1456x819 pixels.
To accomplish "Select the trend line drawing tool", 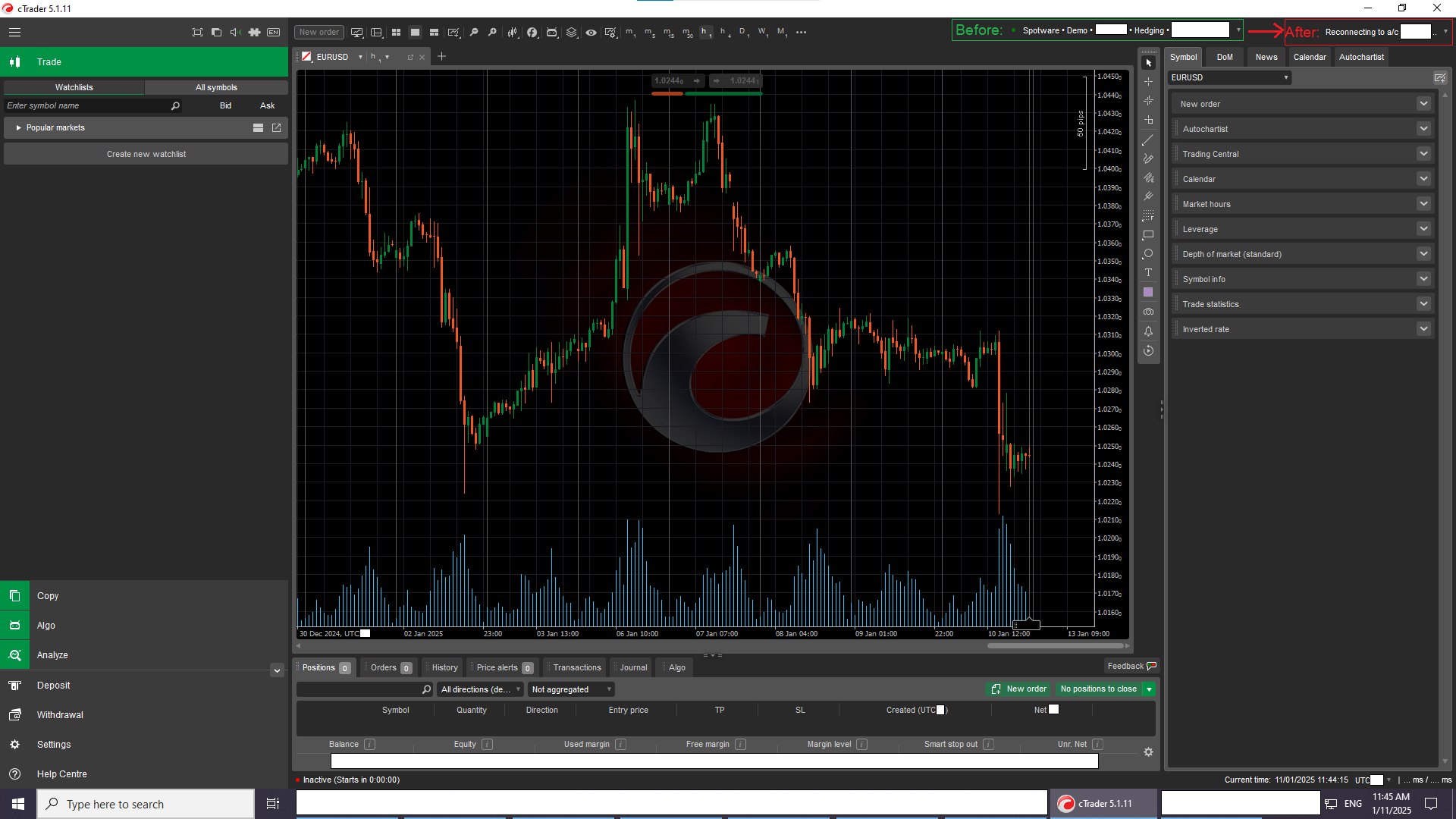I will tap(1148, 140).
